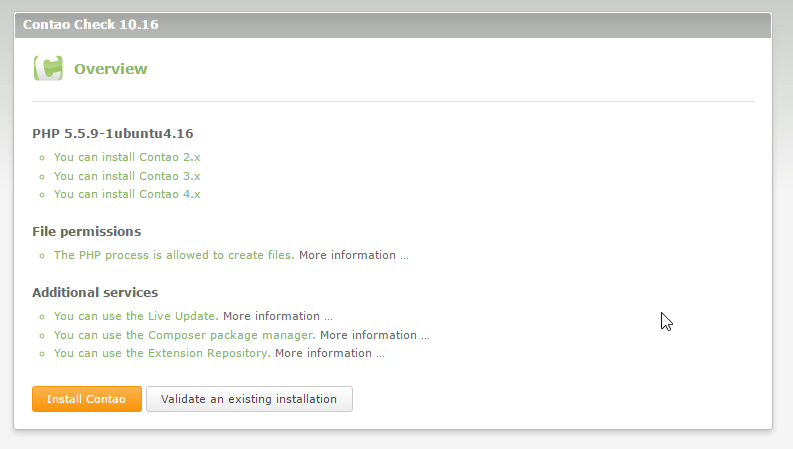793x449 pixels.
Task: Select the 'You can install Contao 4.x' line
Action: (127, 194)
